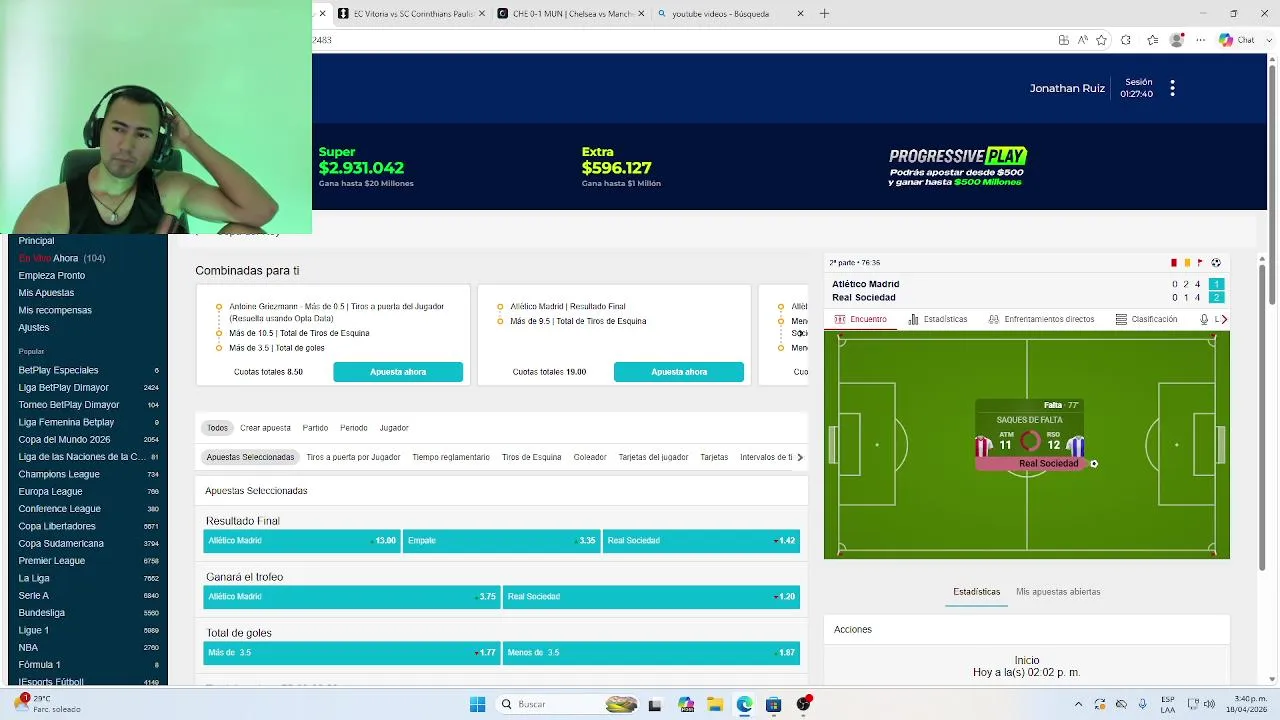Open the Principal sidebar link
Viewport: 1280px width, 720px height.
coord(36,241)
